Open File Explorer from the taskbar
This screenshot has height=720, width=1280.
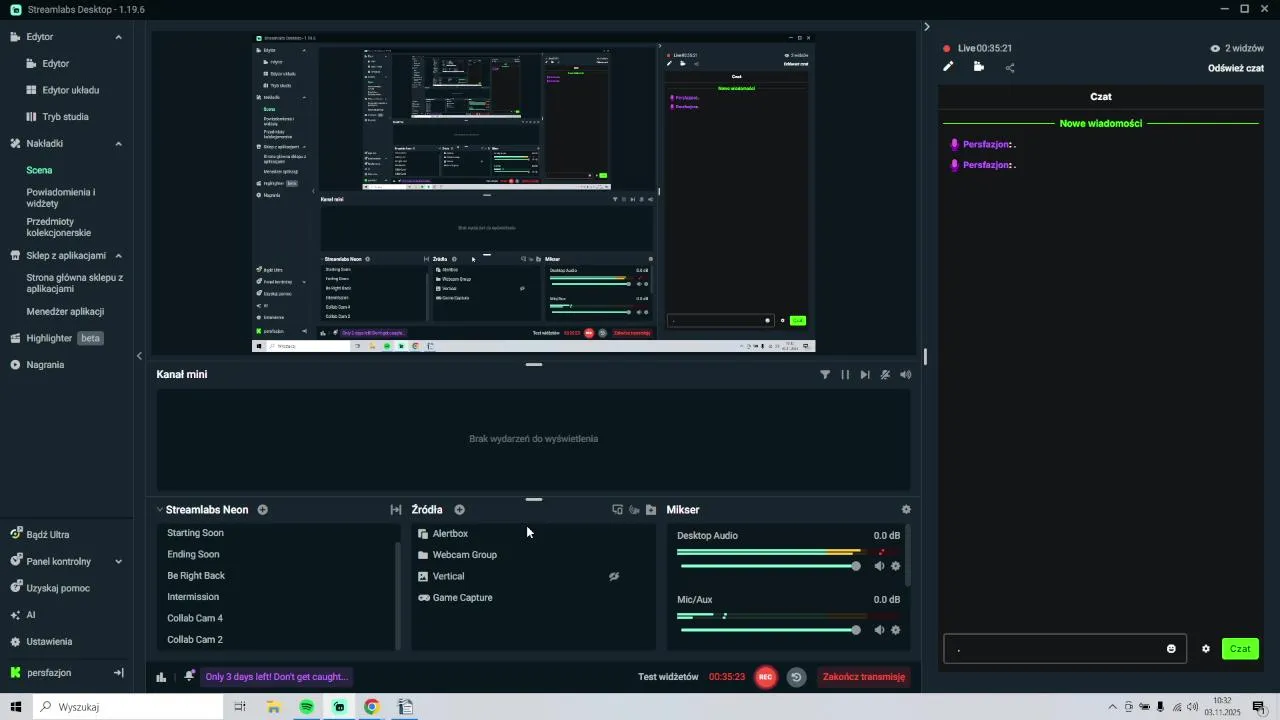tap(273, 707)
